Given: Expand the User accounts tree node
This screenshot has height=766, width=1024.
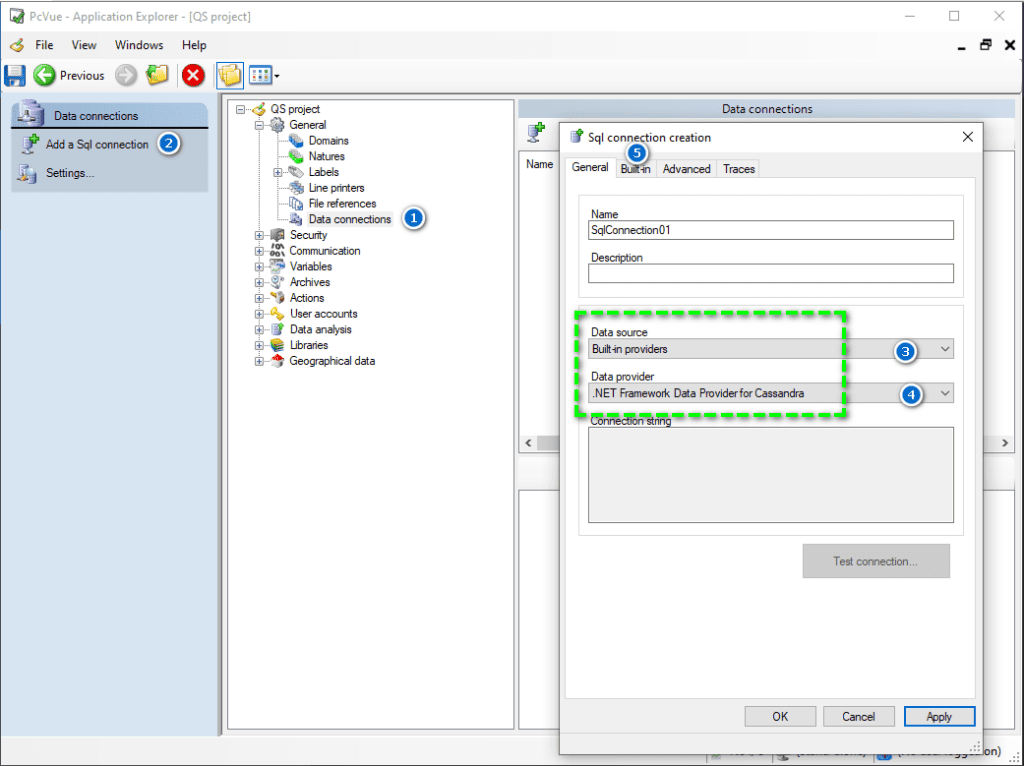Looking at the screenshot, I should tap(259, 314).
